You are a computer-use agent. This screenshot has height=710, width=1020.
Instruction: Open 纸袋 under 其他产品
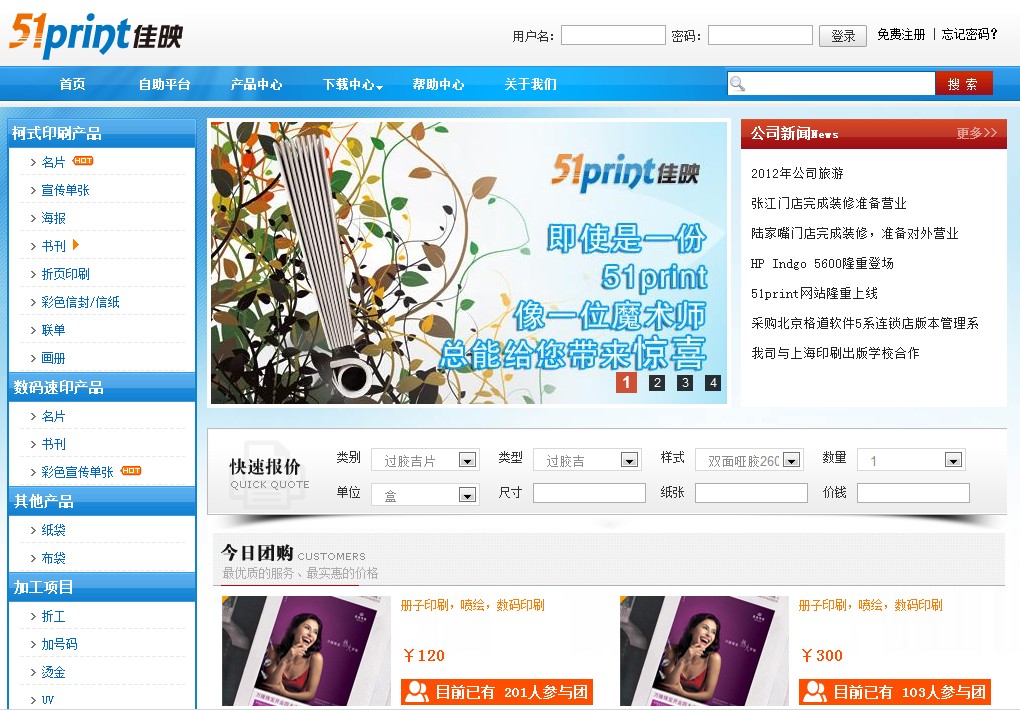53,530
